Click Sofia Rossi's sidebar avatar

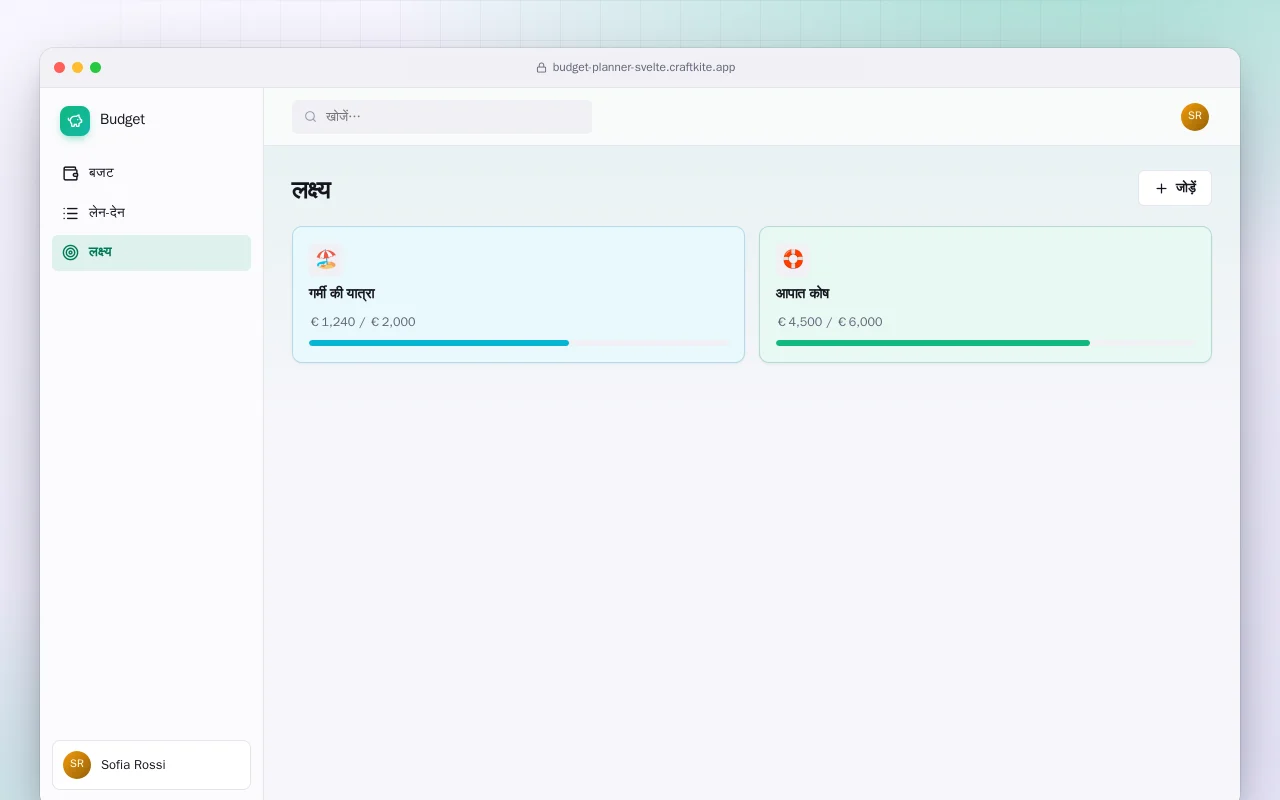pos(77,765)
